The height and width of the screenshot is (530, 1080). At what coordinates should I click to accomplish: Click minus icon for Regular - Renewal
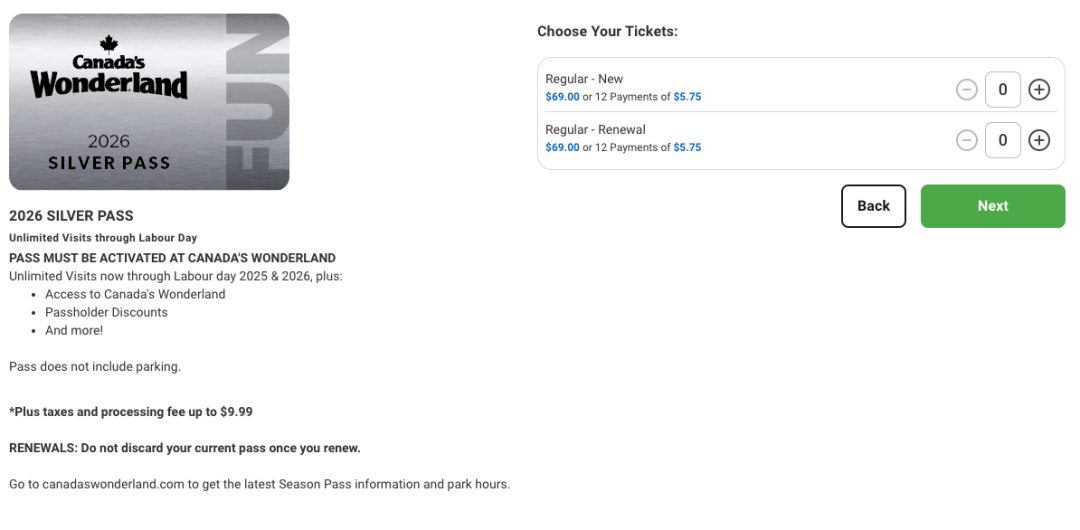(x=967, y=141)
